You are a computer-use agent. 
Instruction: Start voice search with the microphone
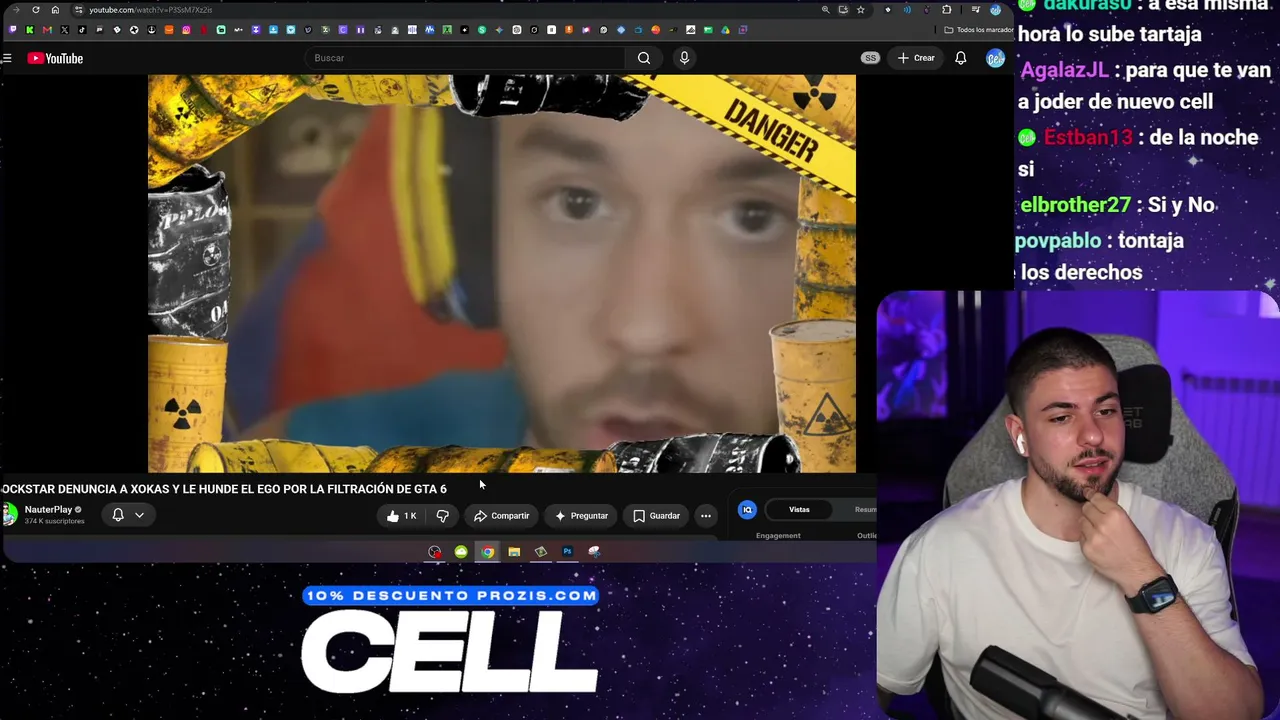684,58
